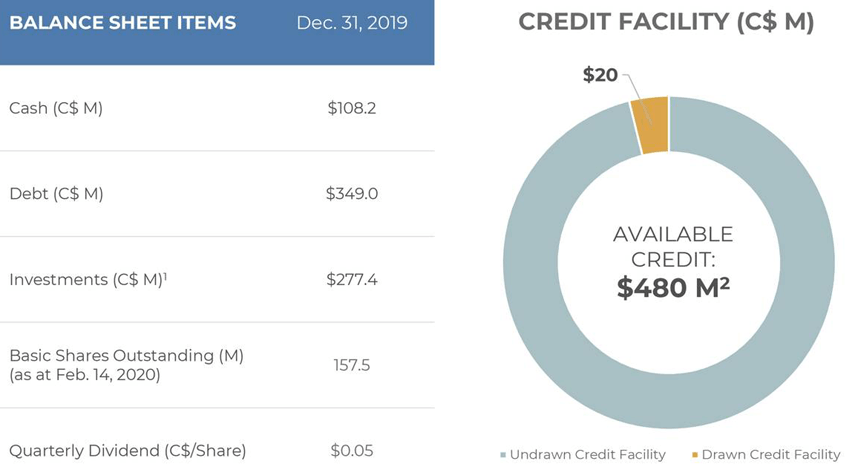Click the $108.2 cash value
856x473 pixels.
352,108
